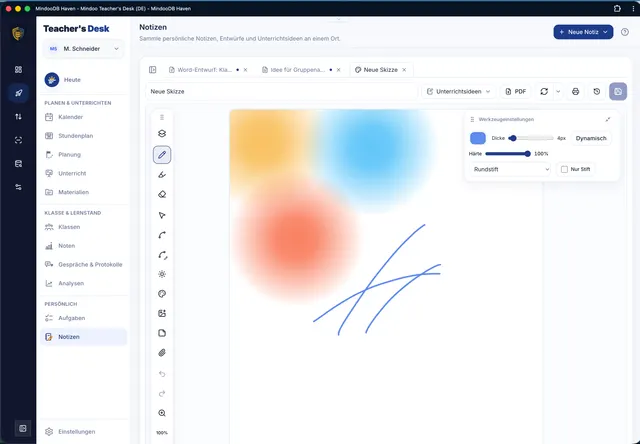This screenshot has width=640, height=444.
Task: Choose the pointer selection tool
Action: click(162, 215)
